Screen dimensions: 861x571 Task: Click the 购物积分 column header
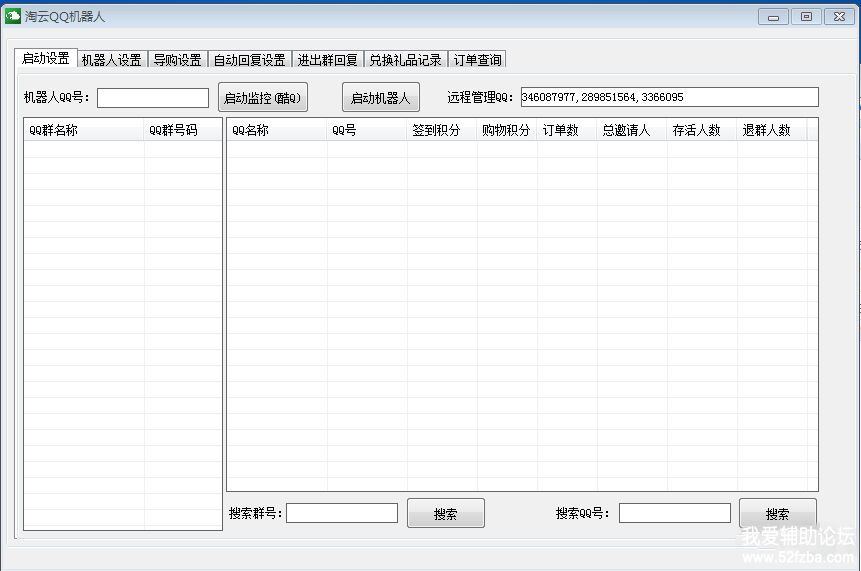point(507,130)
